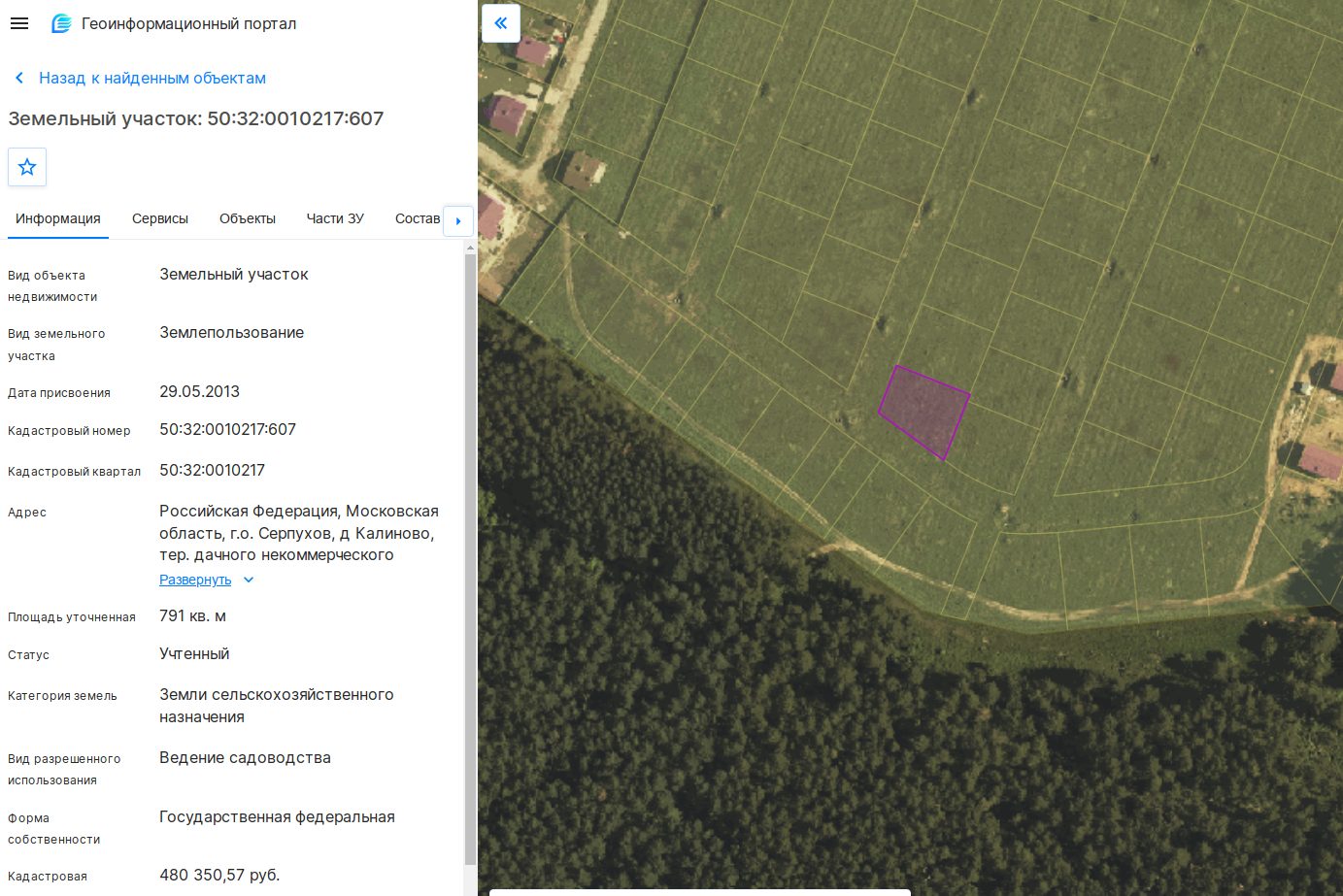Click the value Ведение садоводства
1343x896 pixels.
[x=245, y=757]
